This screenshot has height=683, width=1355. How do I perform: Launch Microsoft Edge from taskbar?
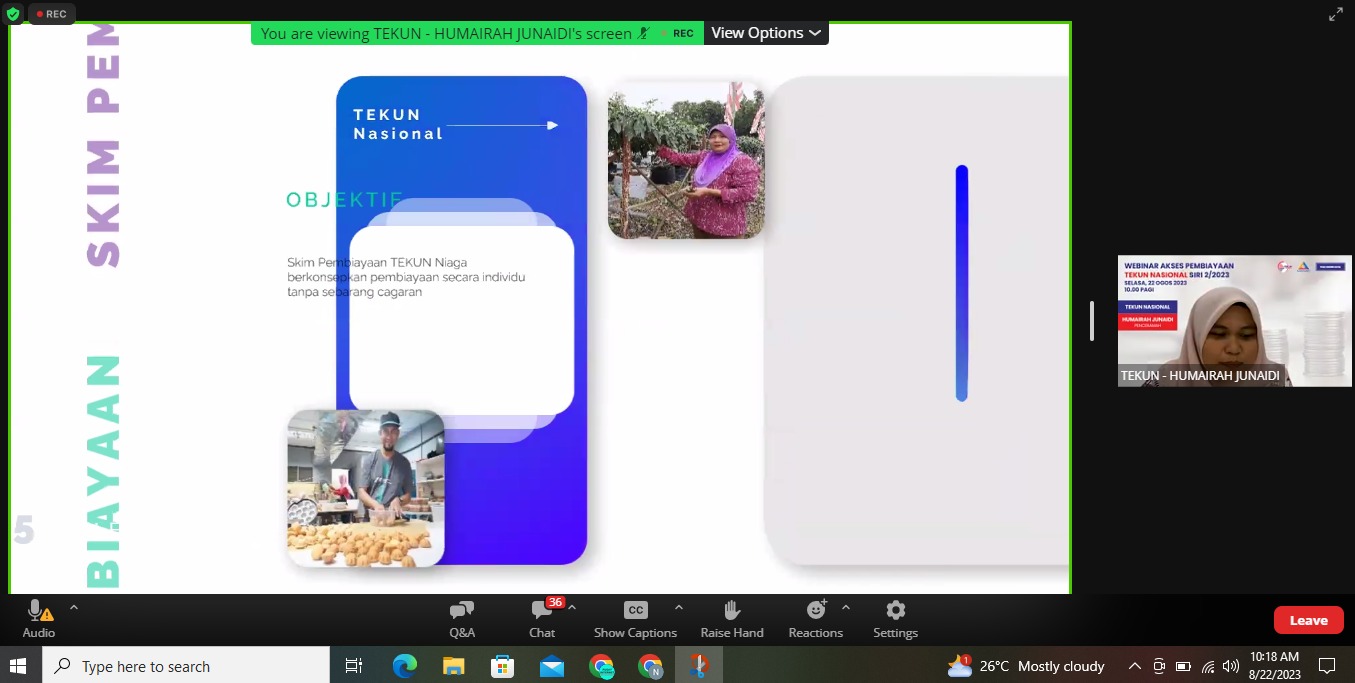point(404,665)
